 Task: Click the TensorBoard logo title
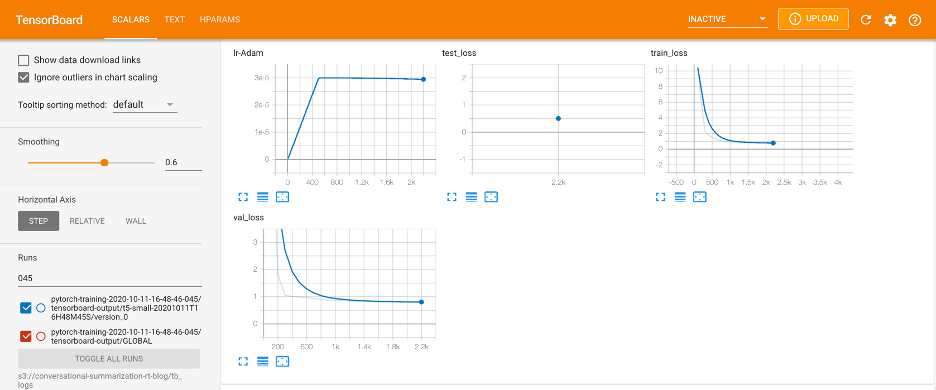point(49,20)
